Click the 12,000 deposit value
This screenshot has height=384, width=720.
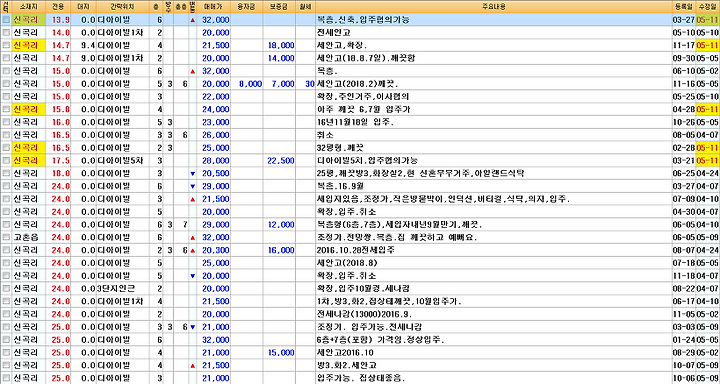click(x=281, y=225)
